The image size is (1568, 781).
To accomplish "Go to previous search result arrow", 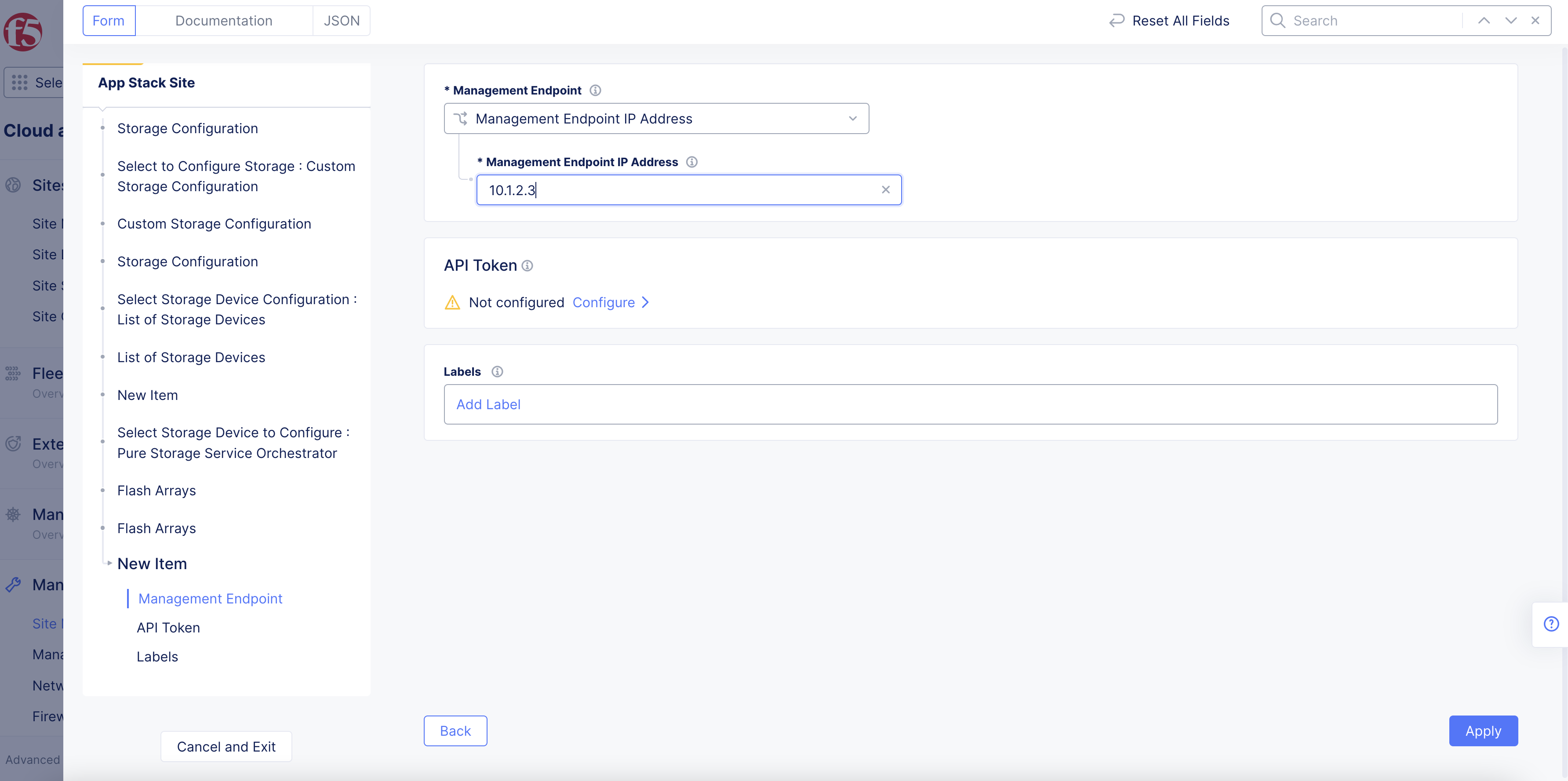I will [x=1484, y=21].
